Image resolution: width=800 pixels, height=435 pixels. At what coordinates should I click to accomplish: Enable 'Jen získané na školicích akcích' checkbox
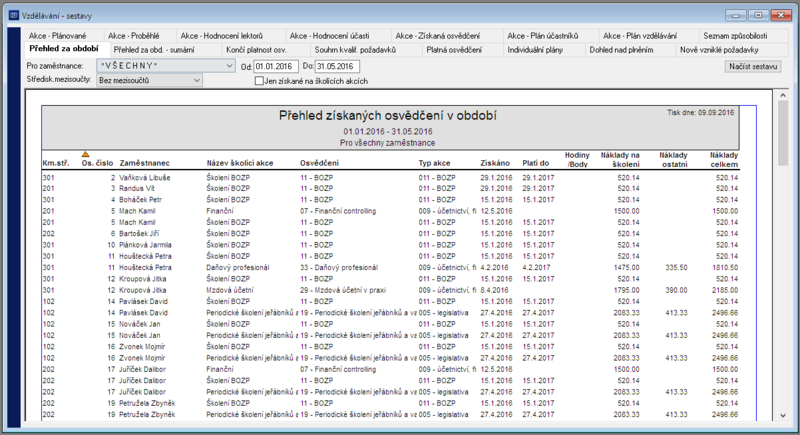[259, 81]
